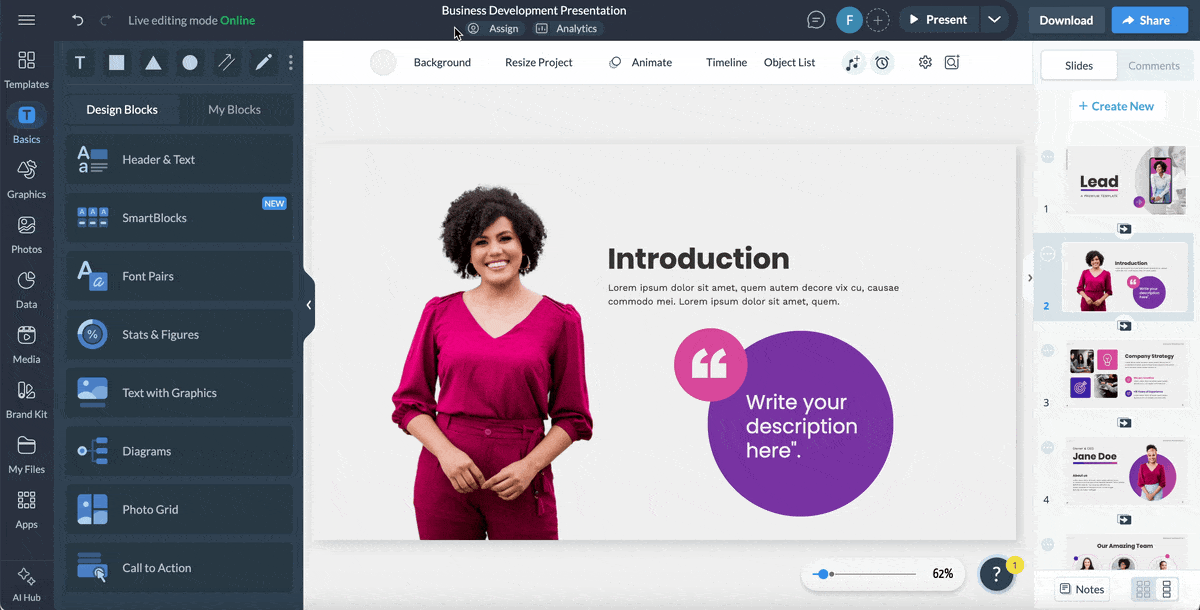Open the slide timer clock icon
The width and height of the screenshot is (1200, 610).
[882, 62]
